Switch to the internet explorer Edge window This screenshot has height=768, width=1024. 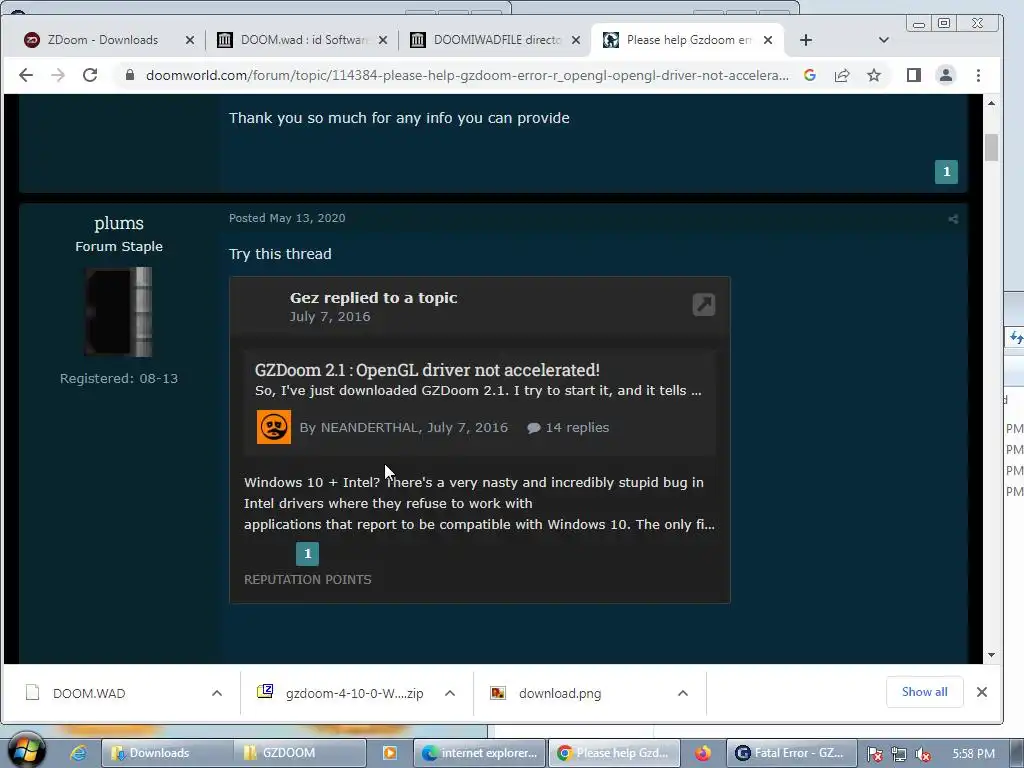[480, 753]
